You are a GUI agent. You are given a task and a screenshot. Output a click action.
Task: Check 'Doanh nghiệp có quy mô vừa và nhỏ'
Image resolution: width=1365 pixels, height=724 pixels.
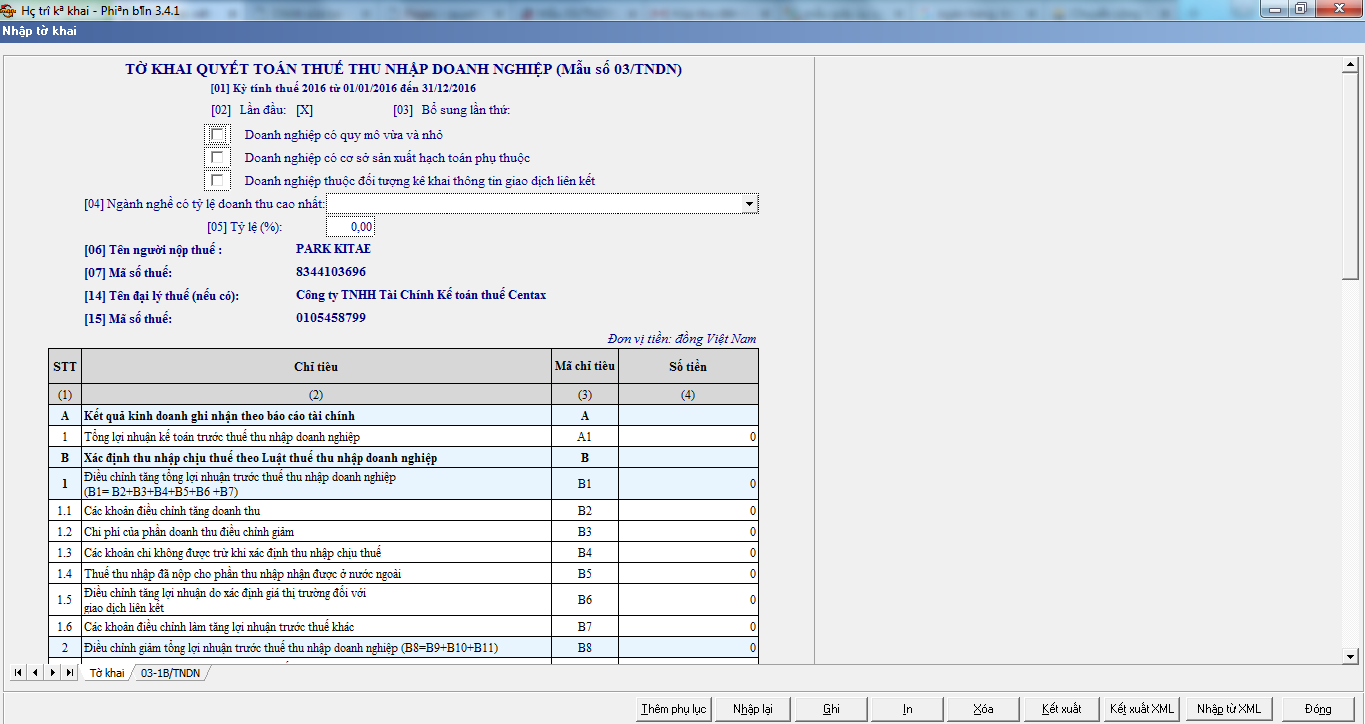pos(217,134)
